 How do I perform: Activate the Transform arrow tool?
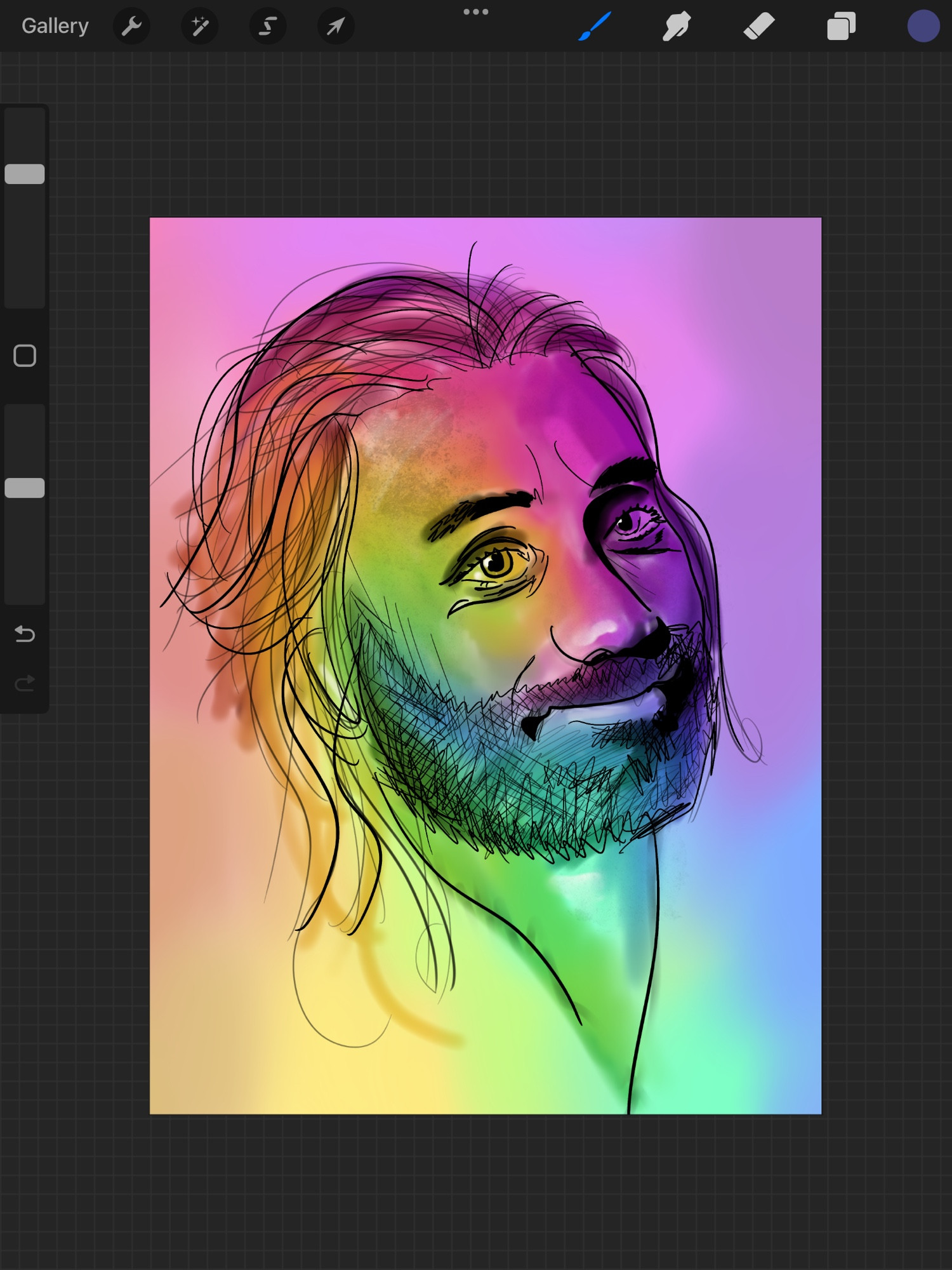tap(336, 26)
